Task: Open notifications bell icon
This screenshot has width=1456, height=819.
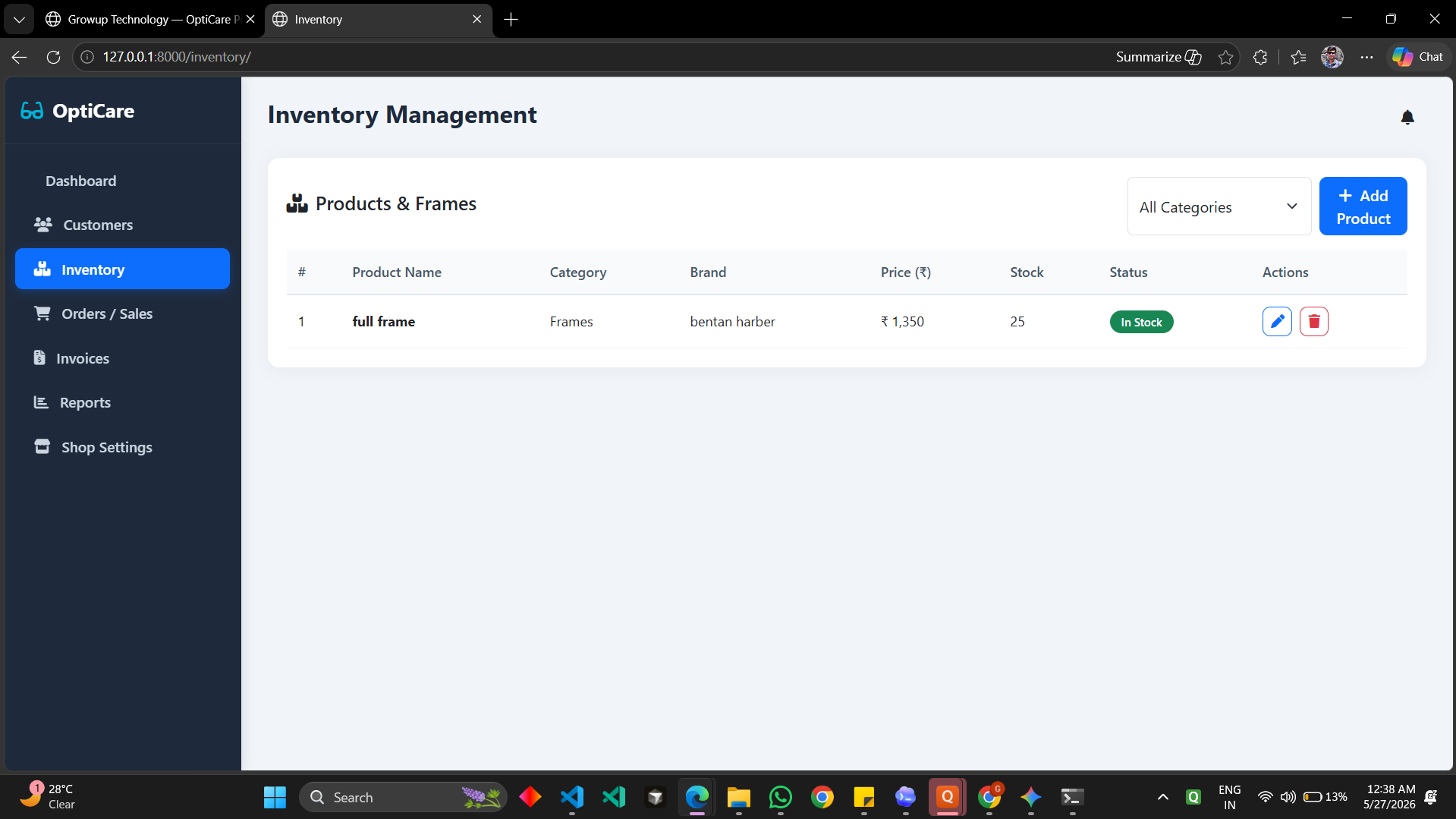Action: click(x=1407, y=117)
